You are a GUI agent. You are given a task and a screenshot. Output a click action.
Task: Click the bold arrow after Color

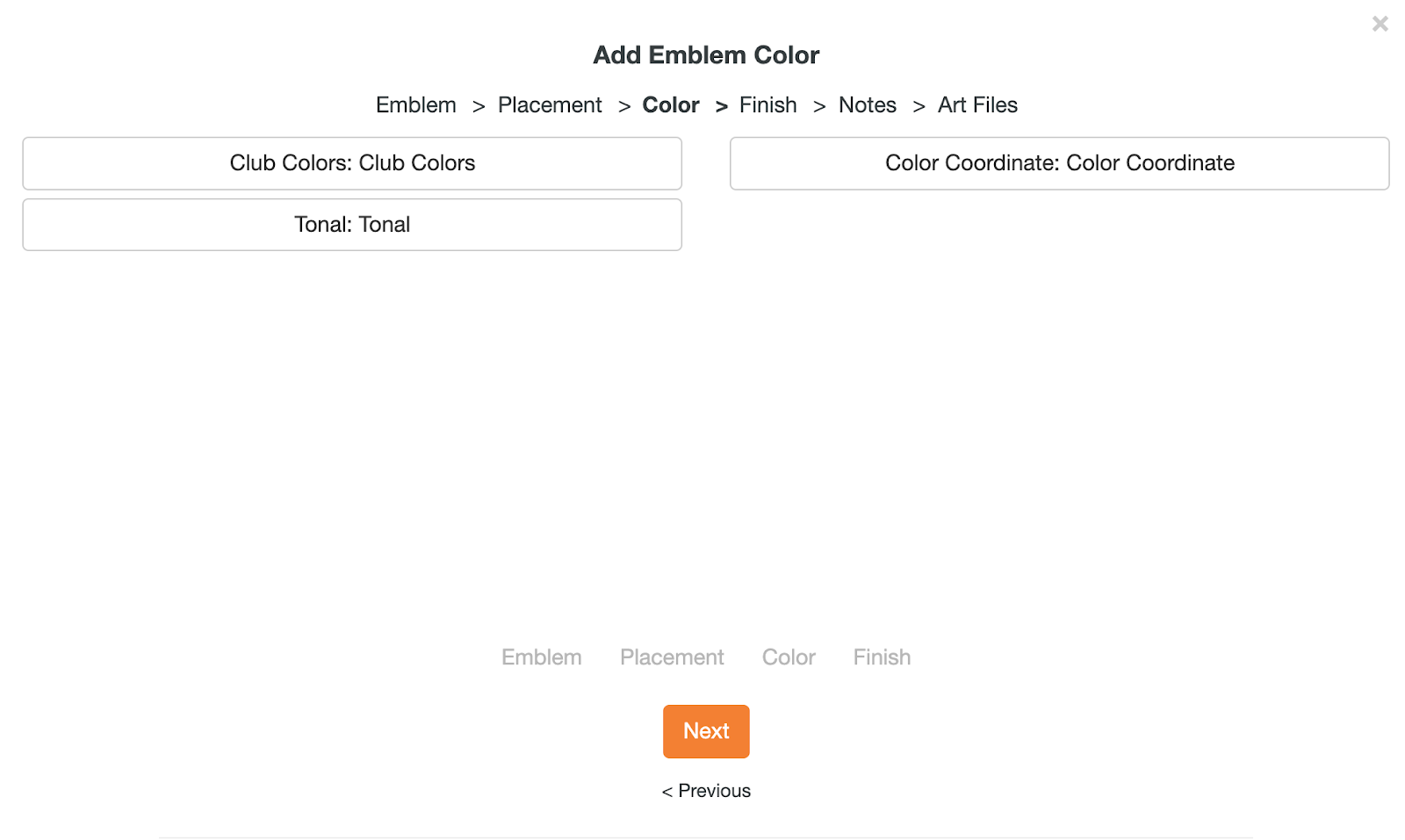coord(722,106)
